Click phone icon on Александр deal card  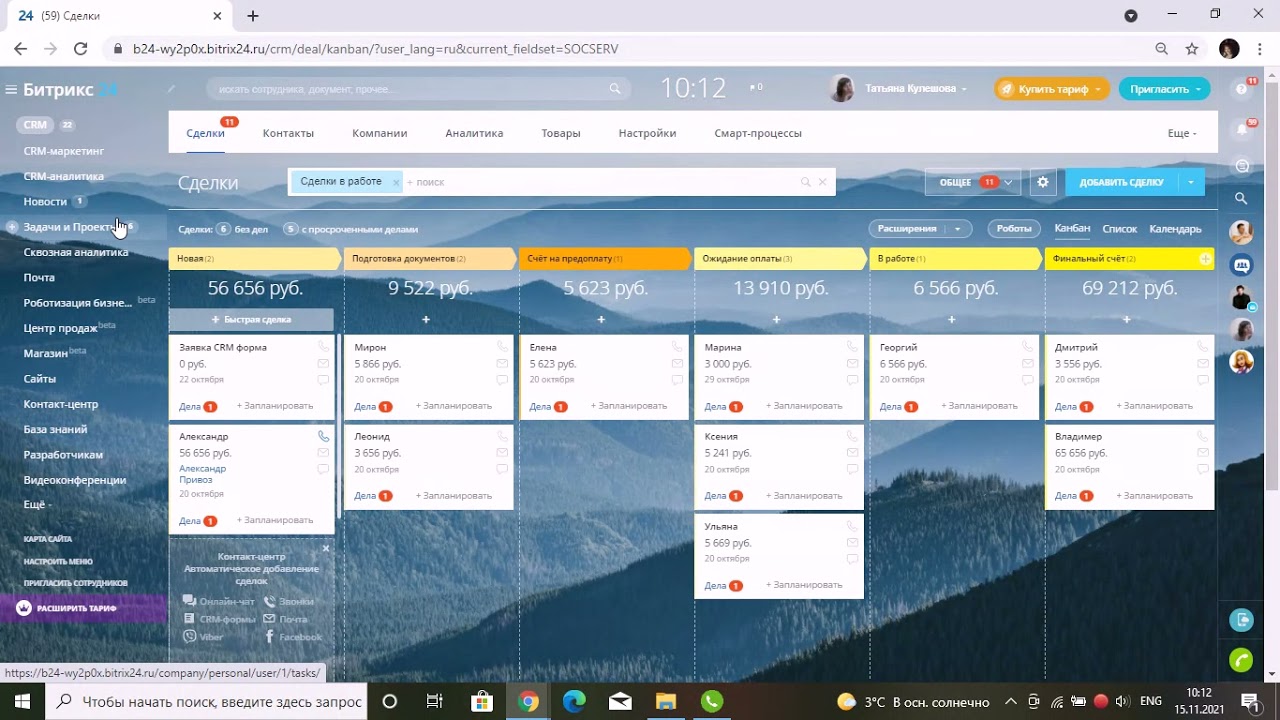(x=323, y=437)
